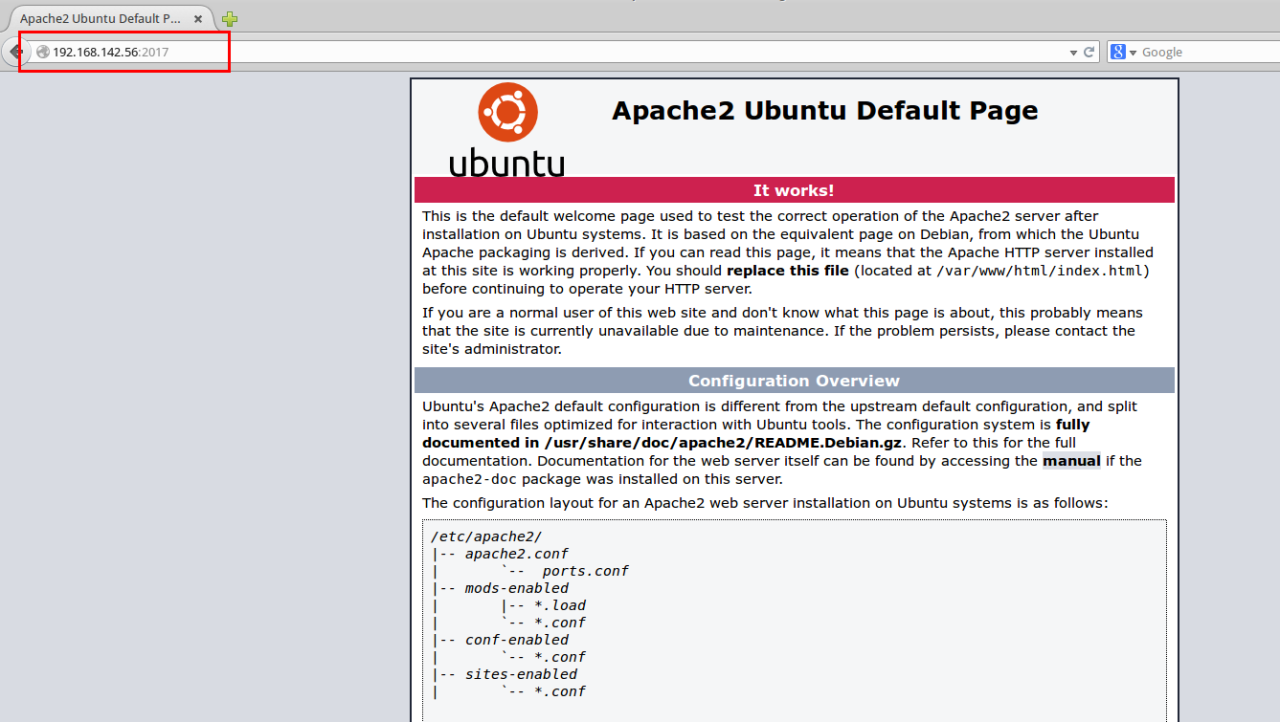Screen dimensions: 1280x722
Task: Click the apache2-doc package name
Action: coord(468,479)
